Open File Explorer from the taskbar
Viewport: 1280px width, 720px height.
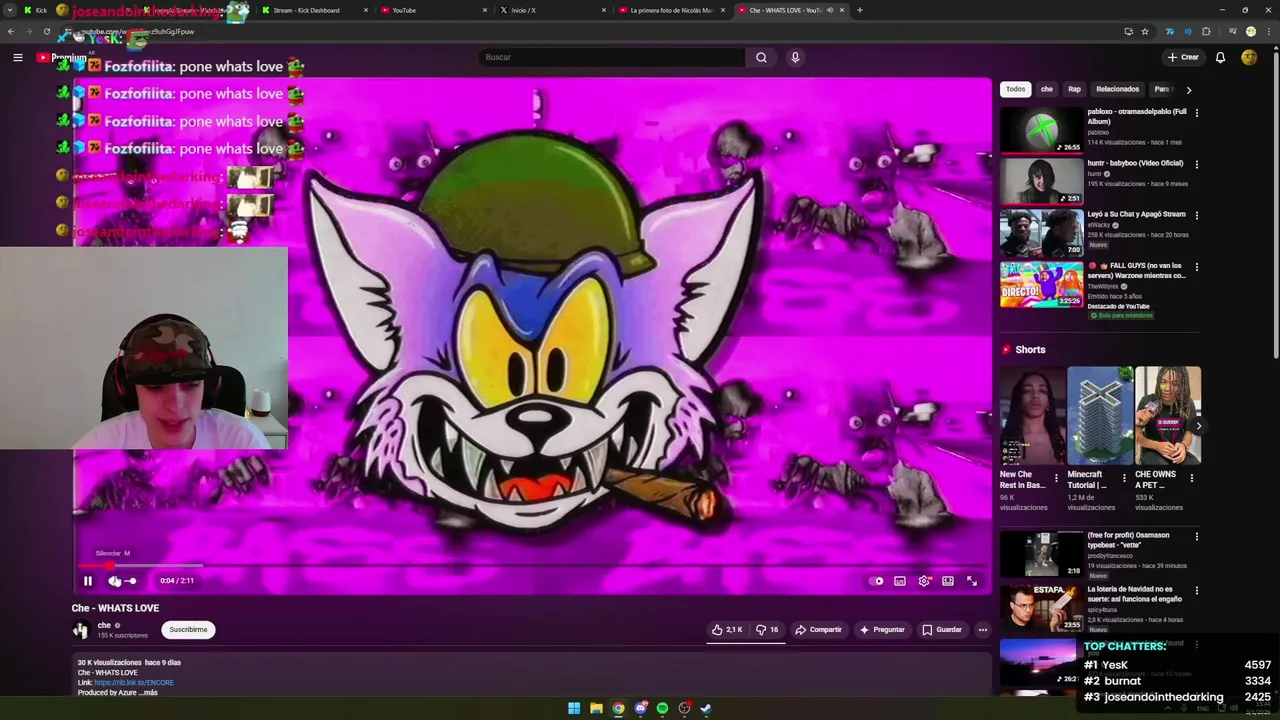[596, 708]
